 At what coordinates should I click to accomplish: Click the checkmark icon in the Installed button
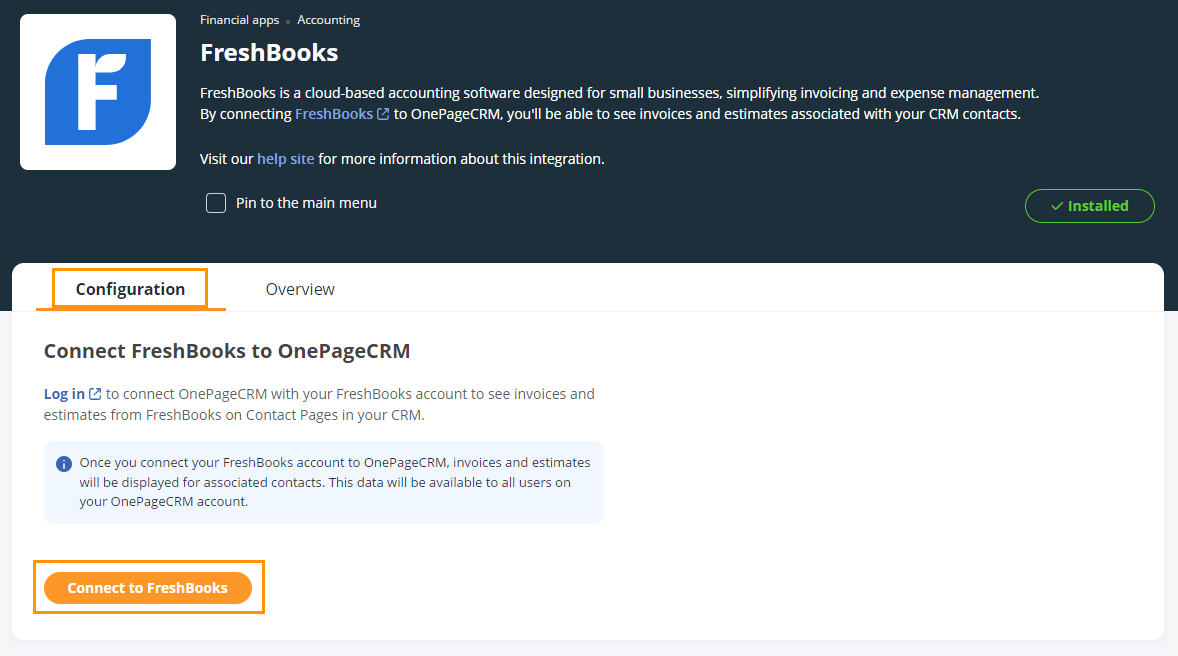pyautogui.click(x=1057, y=206)
